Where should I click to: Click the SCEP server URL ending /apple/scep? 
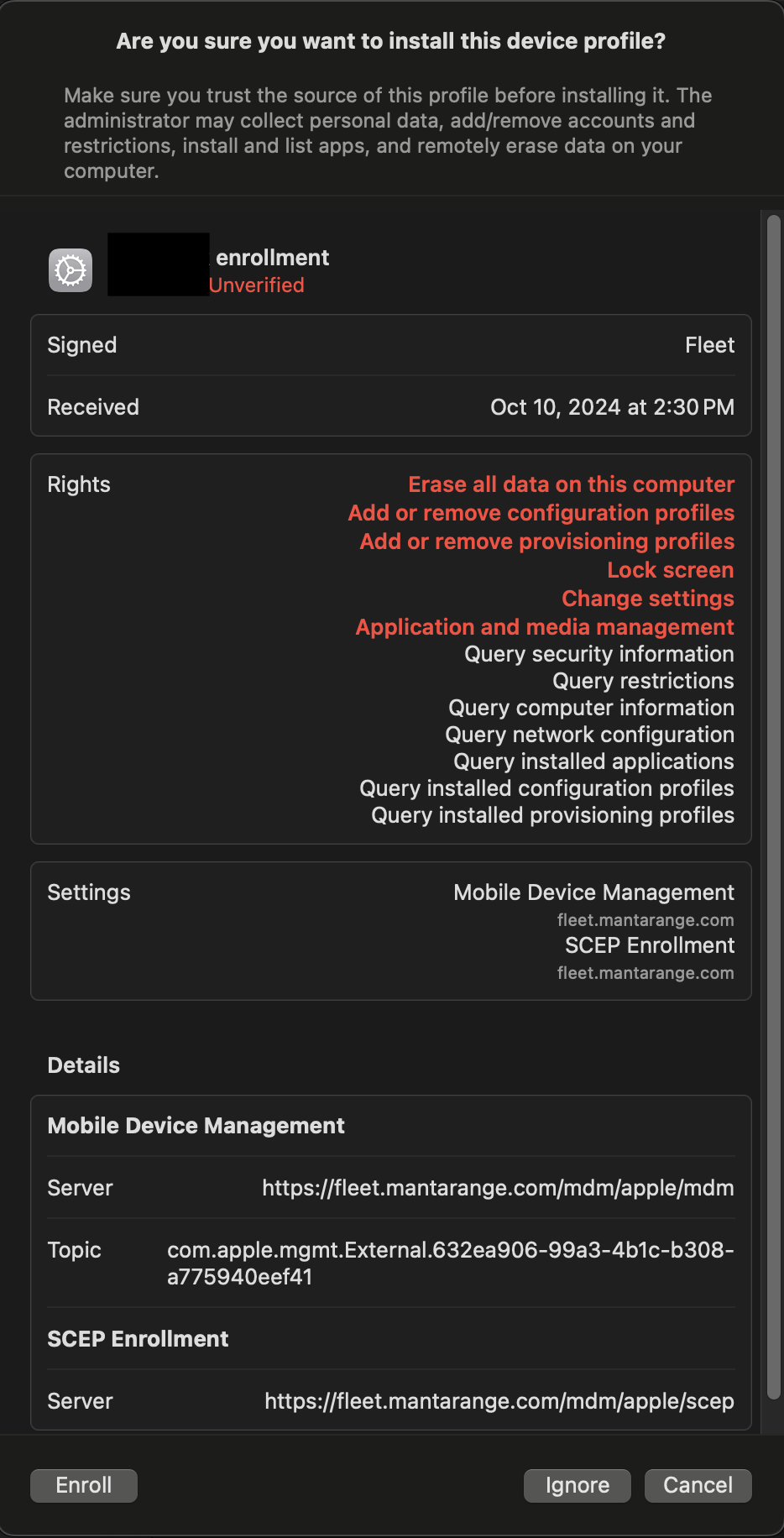coord(499,1401)
